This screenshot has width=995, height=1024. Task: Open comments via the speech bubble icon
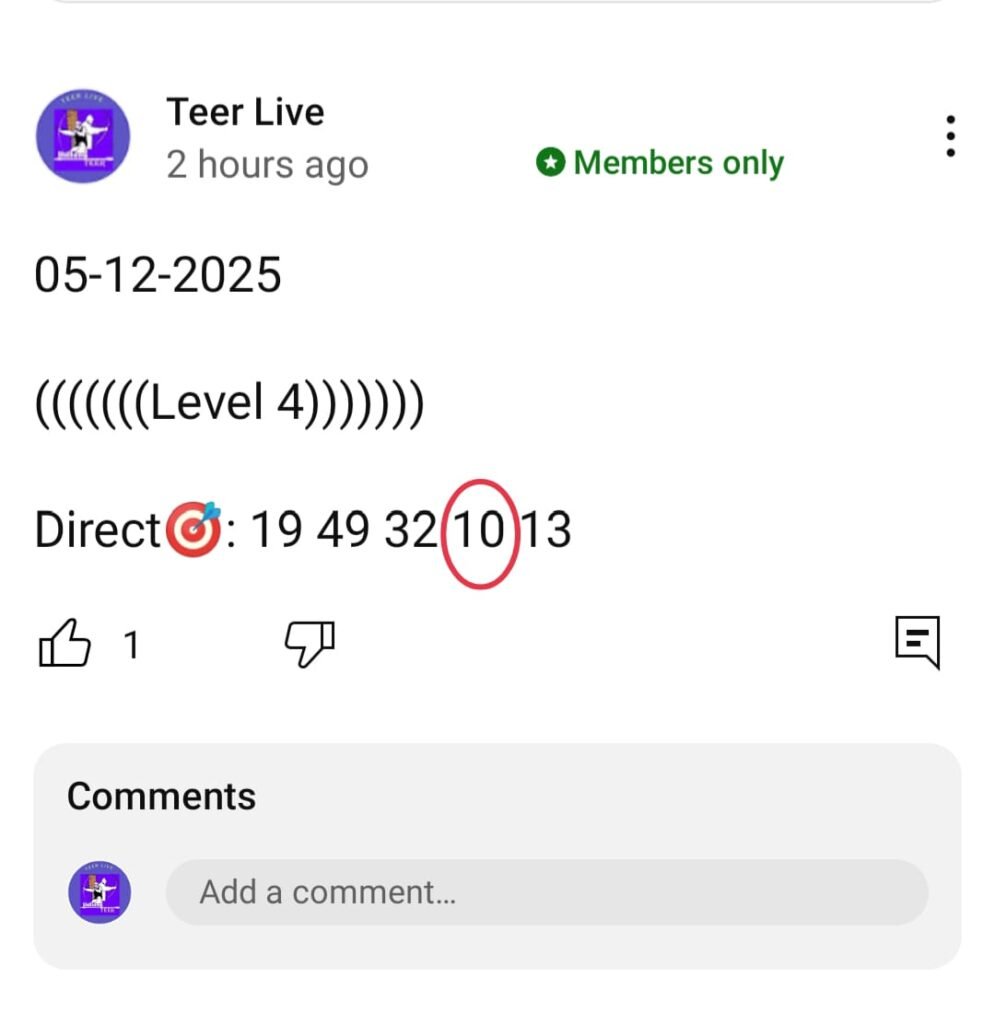tap(917, 641)
